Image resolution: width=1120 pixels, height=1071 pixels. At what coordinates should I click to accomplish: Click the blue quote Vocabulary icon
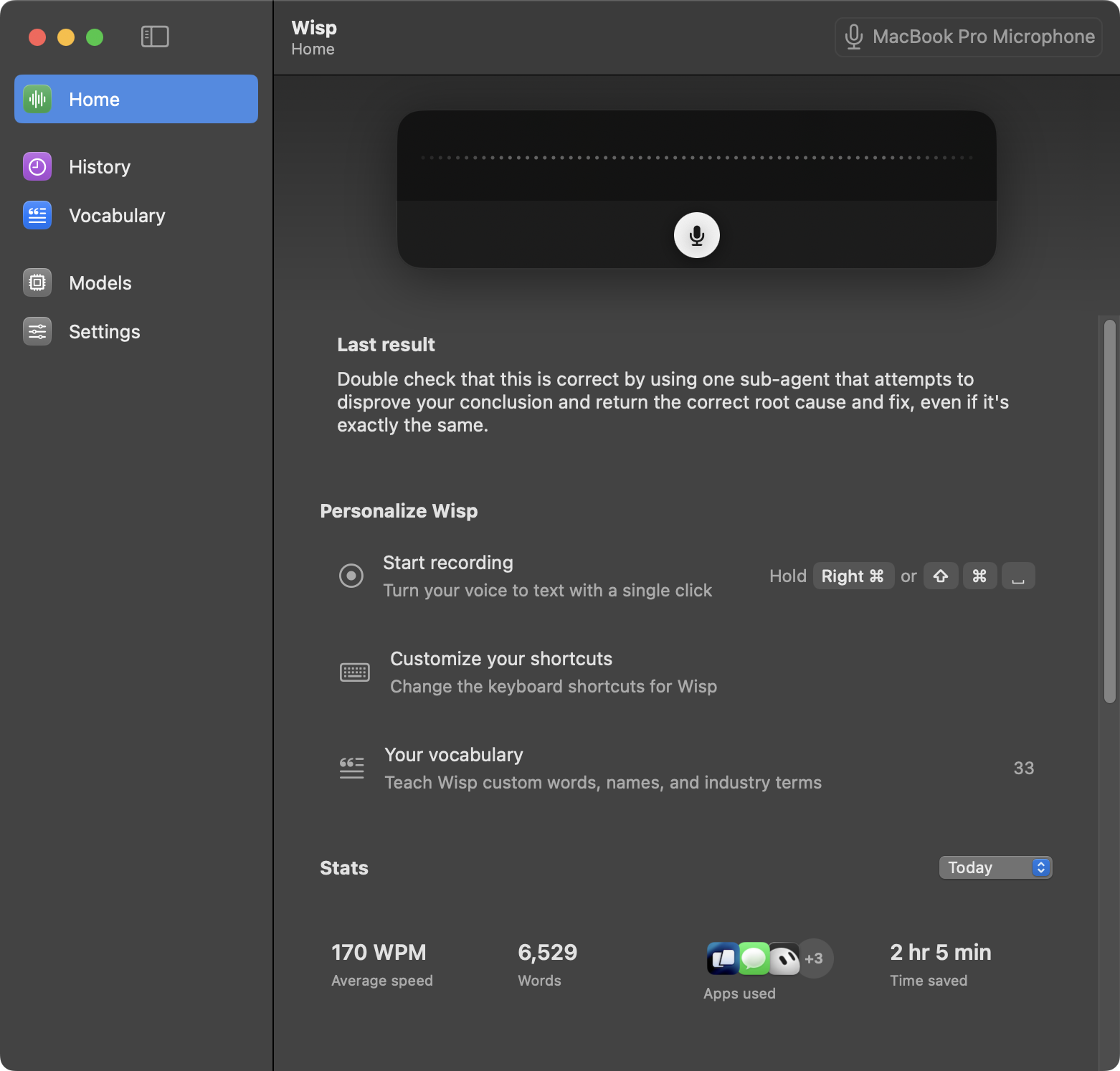tap(37, 215)
